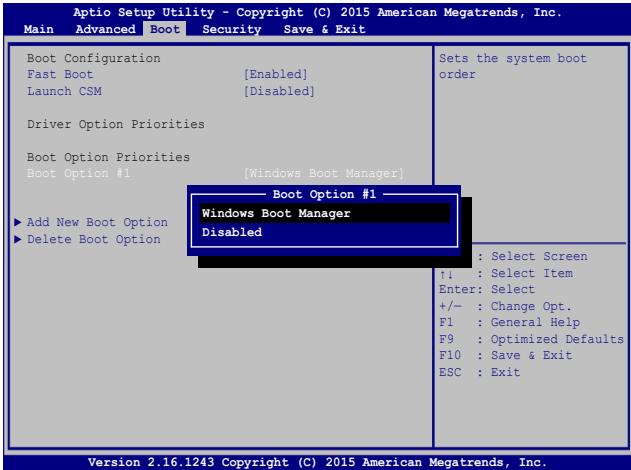Screen dimensions: 631x470
Task: Click the ESC Exit key hint
Action: pyautogui.click(x=480, y=373)
